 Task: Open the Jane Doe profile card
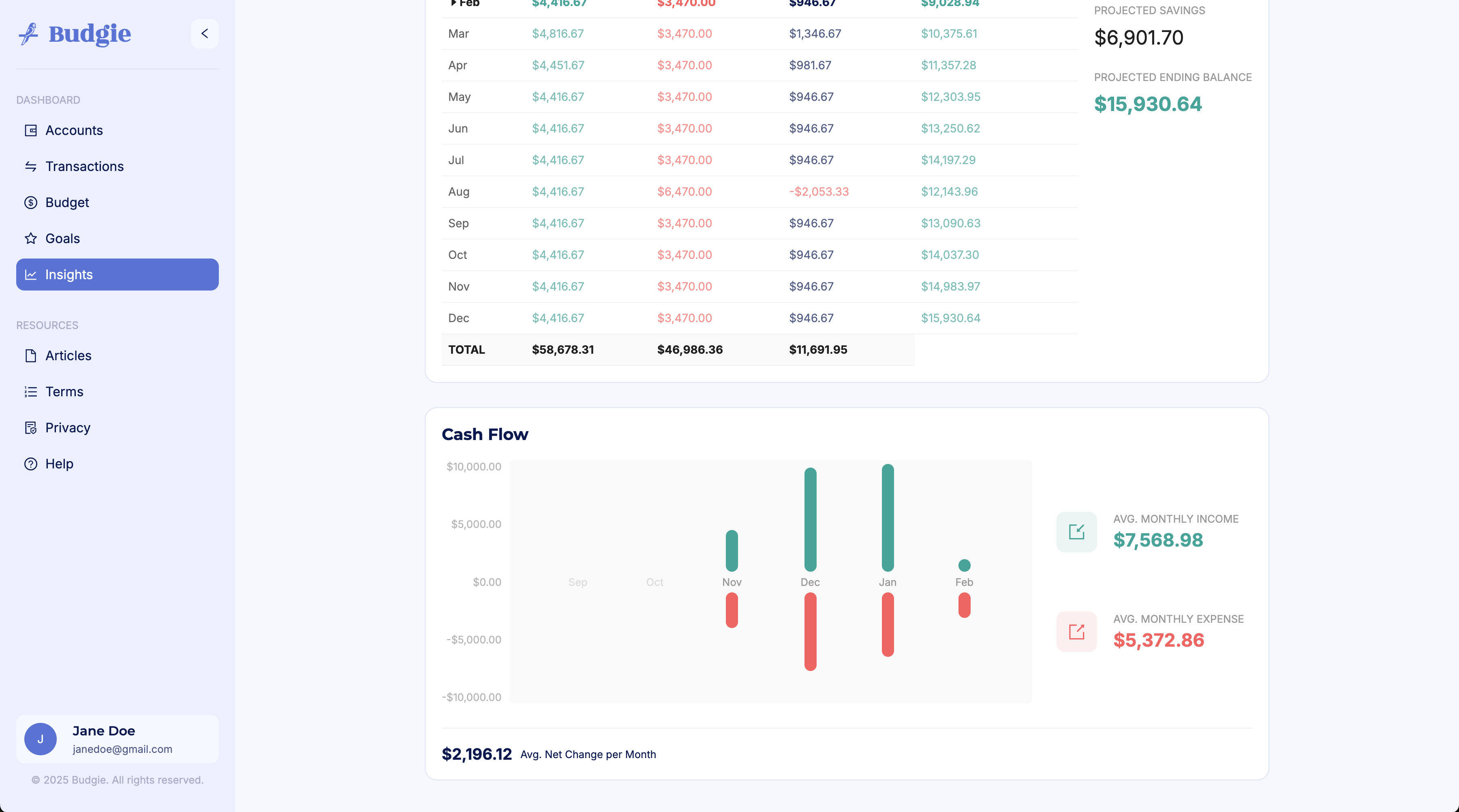(x=117, y=739)
